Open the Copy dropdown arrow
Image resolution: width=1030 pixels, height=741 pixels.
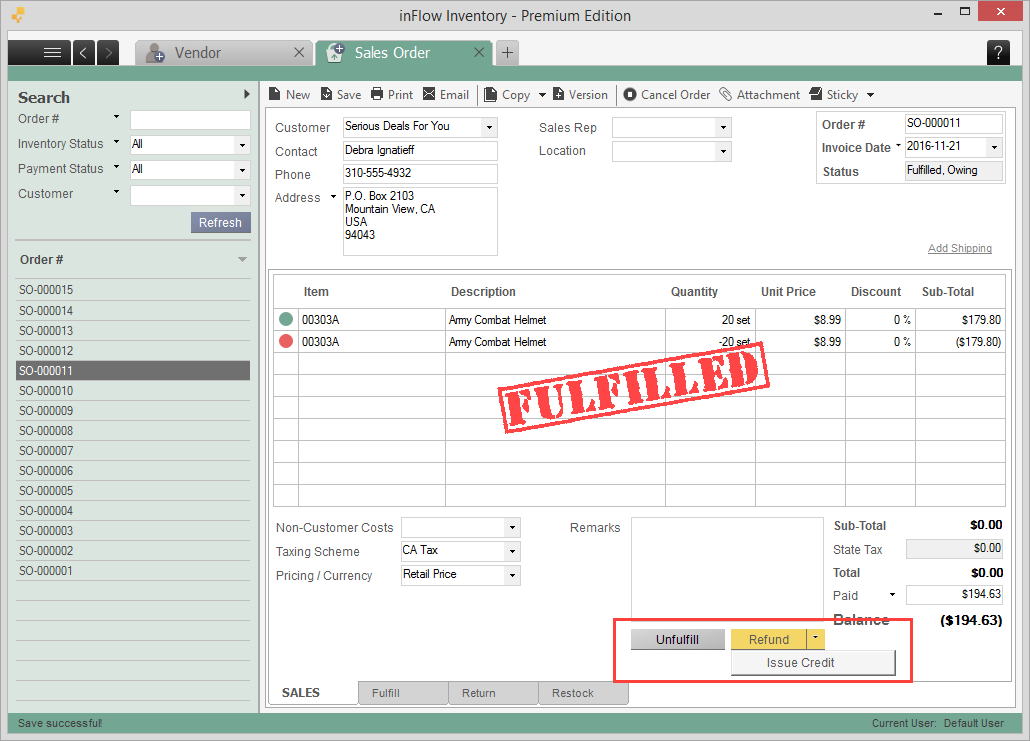tap(542, 95)
